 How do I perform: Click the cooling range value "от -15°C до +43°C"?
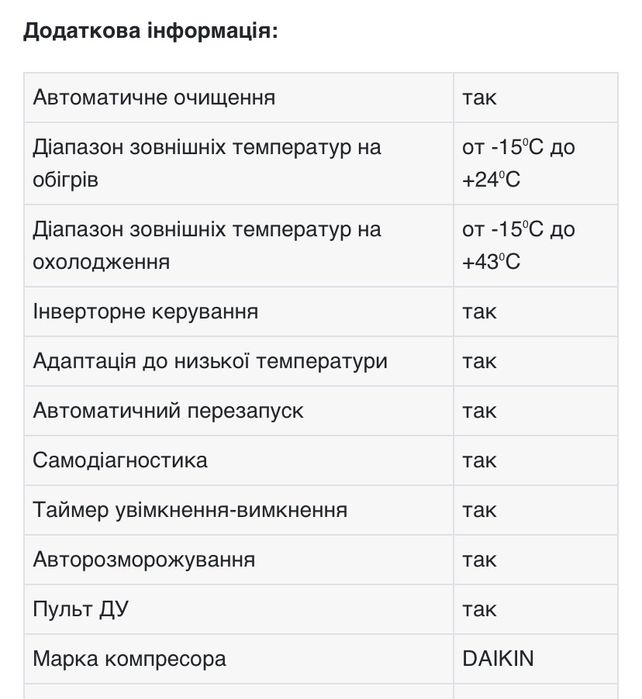pyautogui.click(x=518, y=245)
